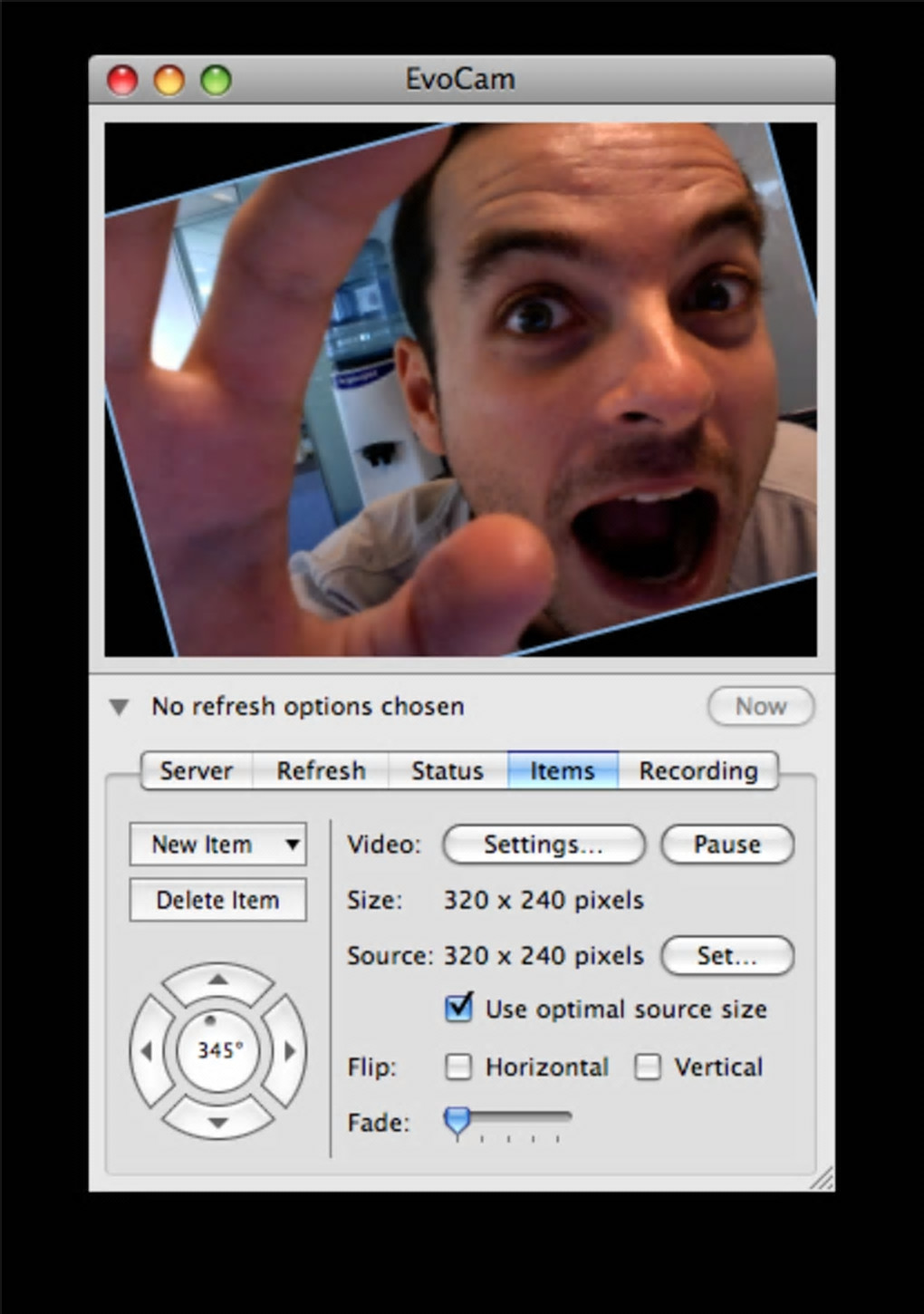Open video Settings... dialog

click(x=544, y=845)
